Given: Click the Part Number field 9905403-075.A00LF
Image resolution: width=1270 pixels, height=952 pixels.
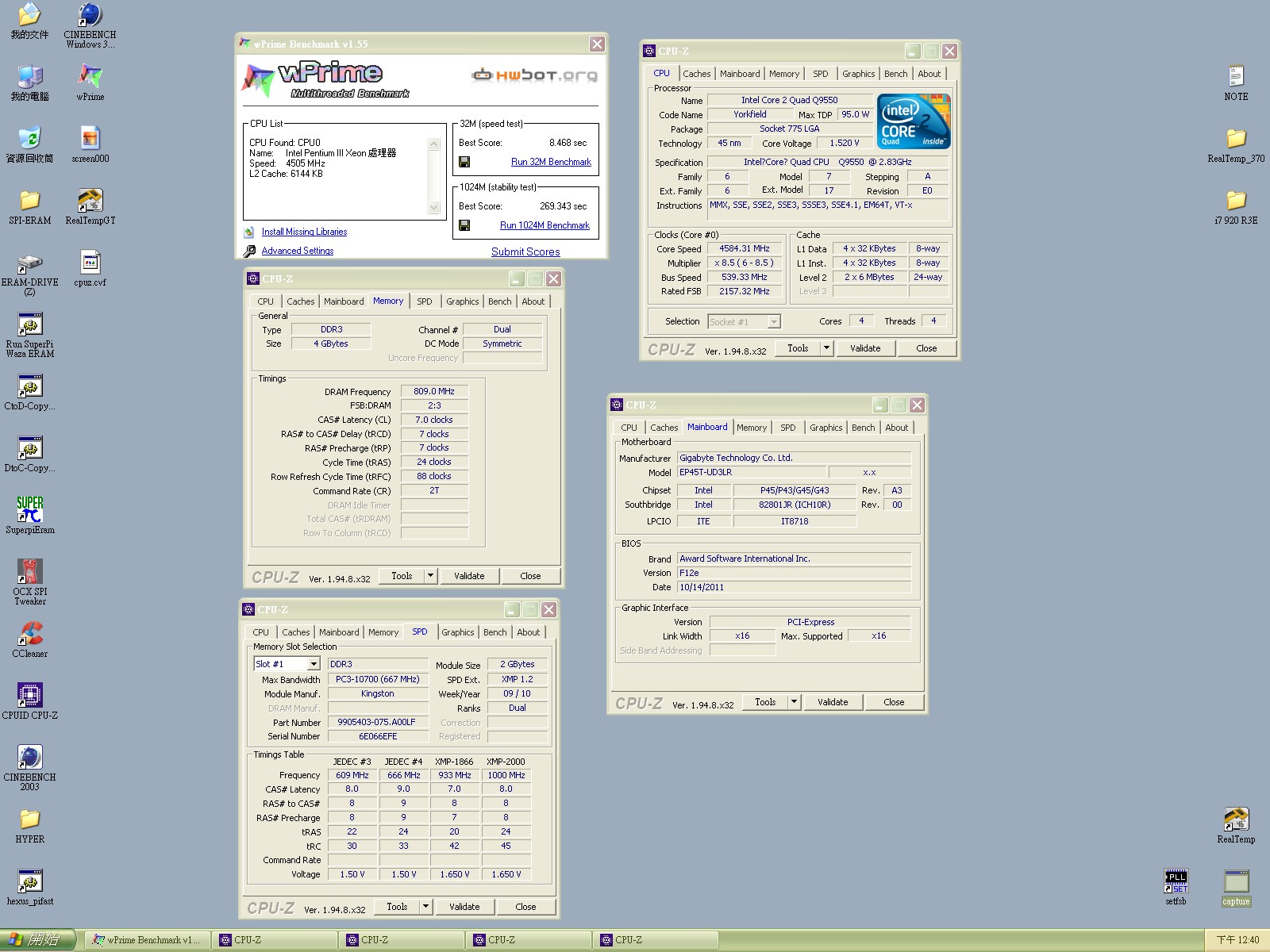Looking at the screenshot, I should point(377,722).
